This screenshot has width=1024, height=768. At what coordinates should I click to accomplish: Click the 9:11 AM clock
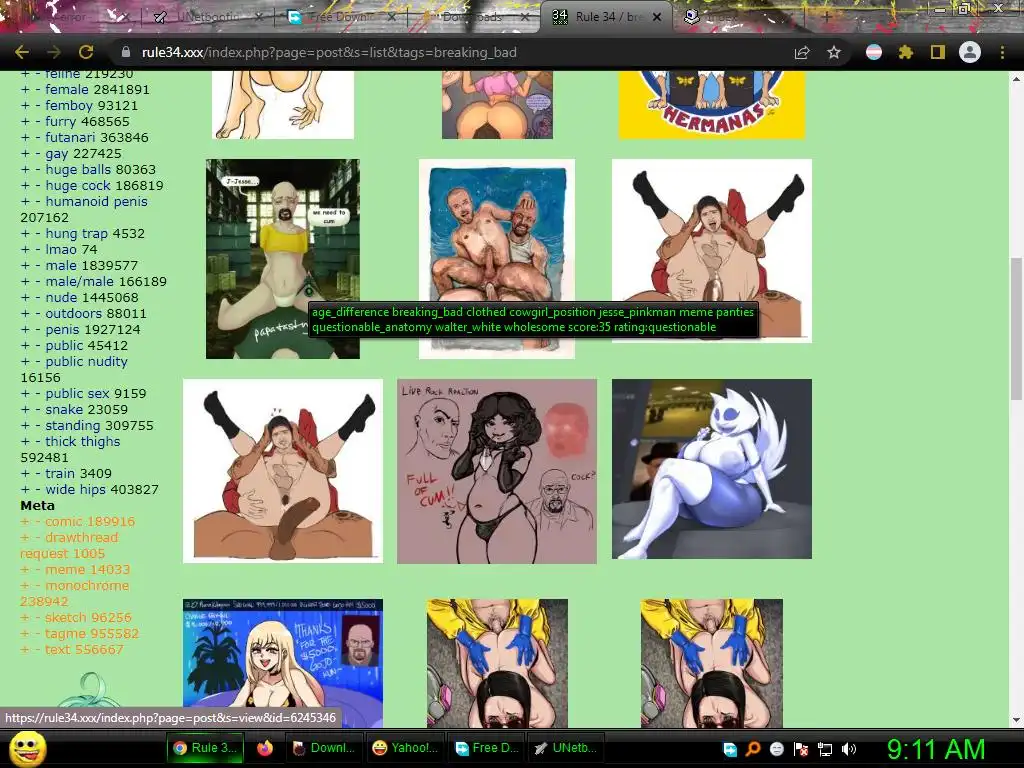point(935,749)
